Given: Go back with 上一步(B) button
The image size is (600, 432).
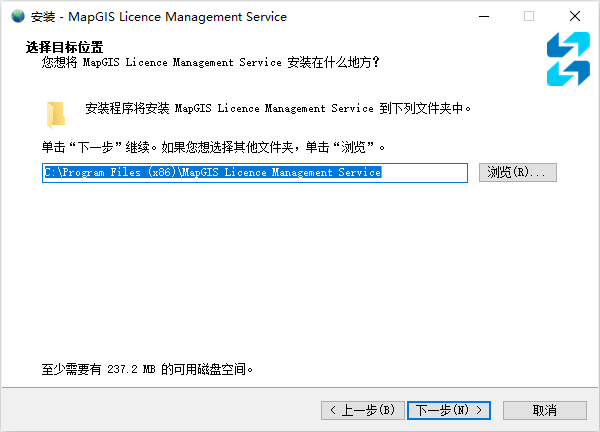Looking at the screenshot, I should 363,410.
